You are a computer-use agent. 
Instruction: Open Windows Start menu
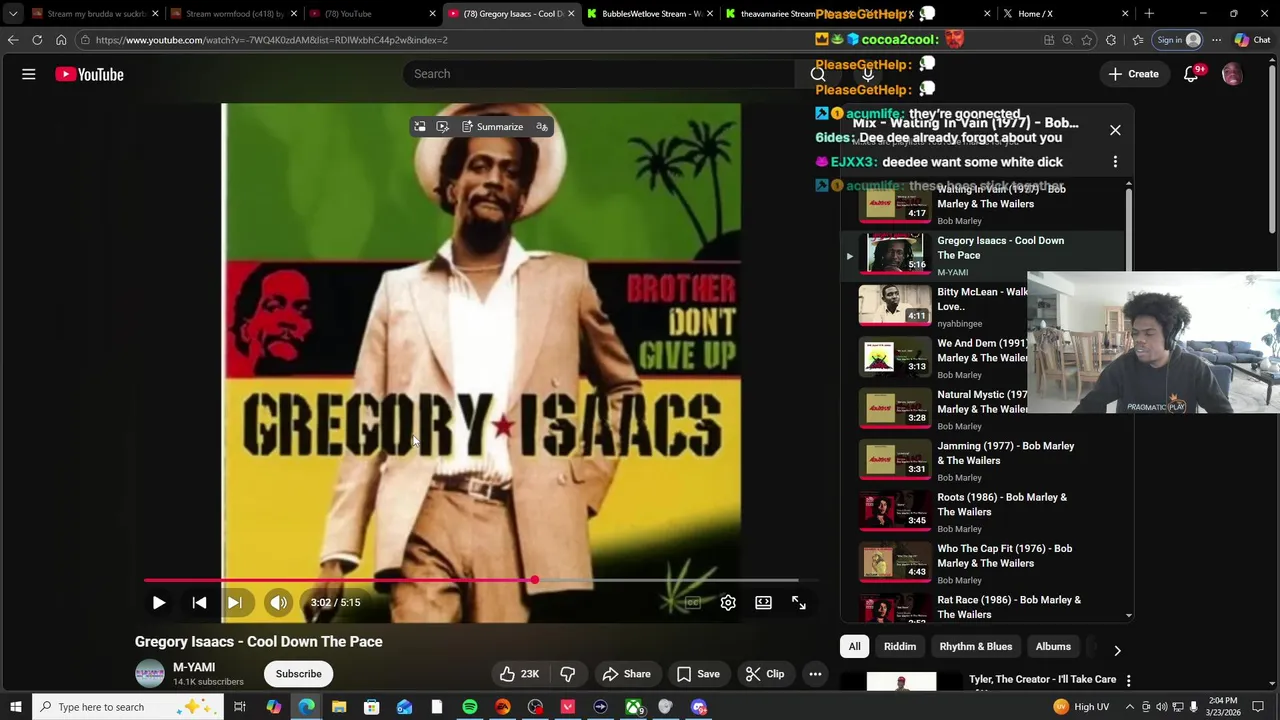pyautogui.click(x=15, y=707)
